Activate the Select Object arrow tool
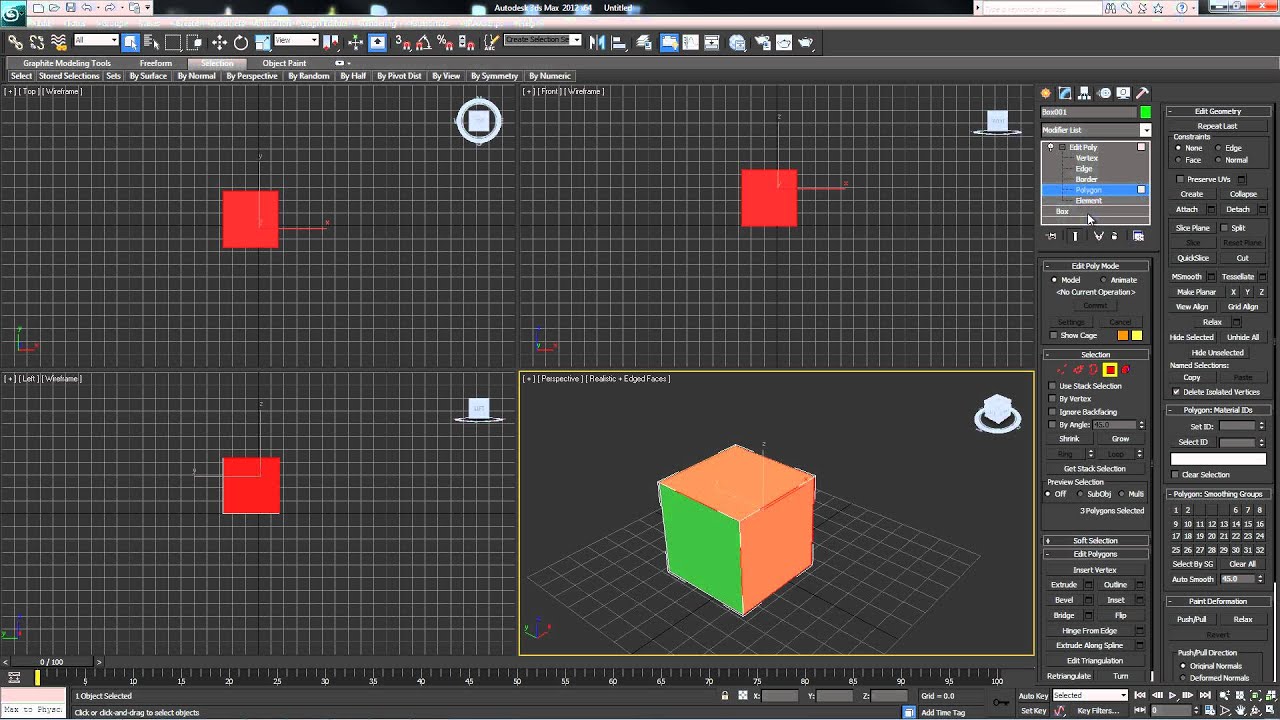 click(x=131, y=42)
